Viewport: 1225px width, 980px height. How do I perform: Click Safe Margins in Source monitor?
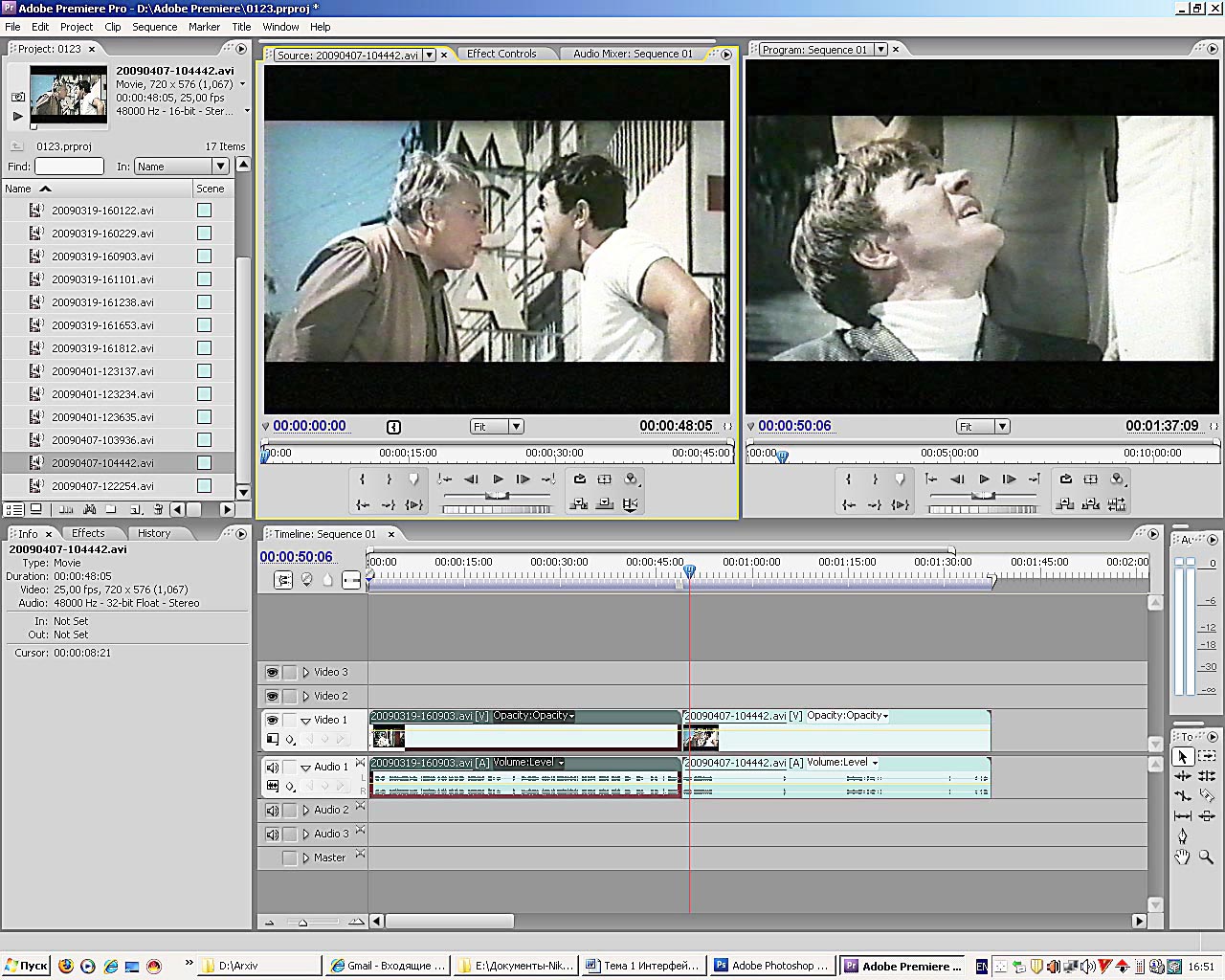605,479
